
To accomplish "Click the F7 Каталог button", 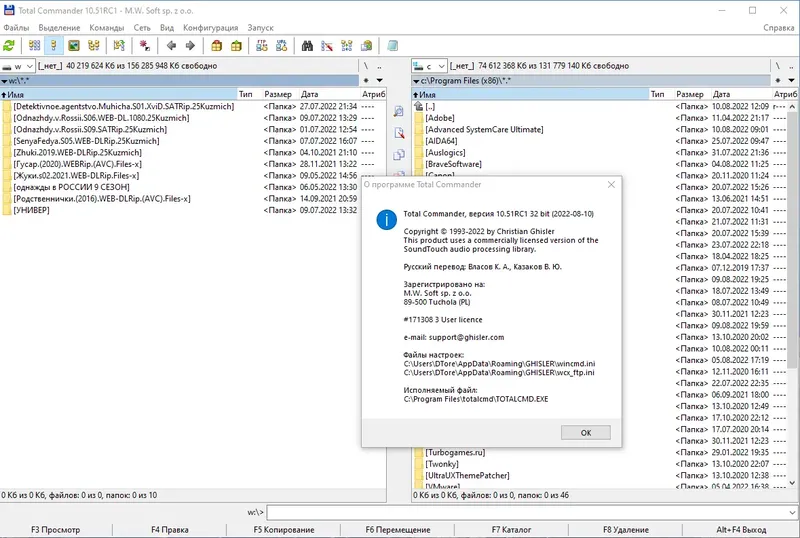I will pos(511,530).
